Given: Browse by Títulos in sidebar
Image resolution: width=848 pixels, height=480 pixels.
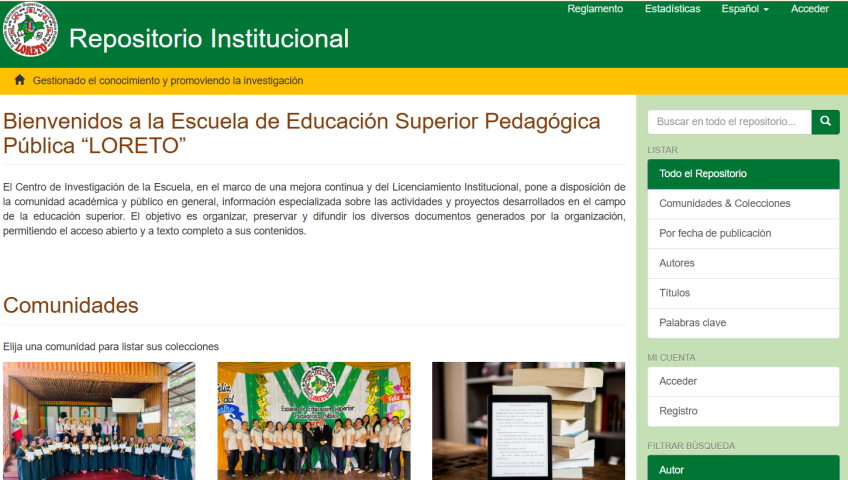Looking at the screenshot, I should [x=743, y=294].
